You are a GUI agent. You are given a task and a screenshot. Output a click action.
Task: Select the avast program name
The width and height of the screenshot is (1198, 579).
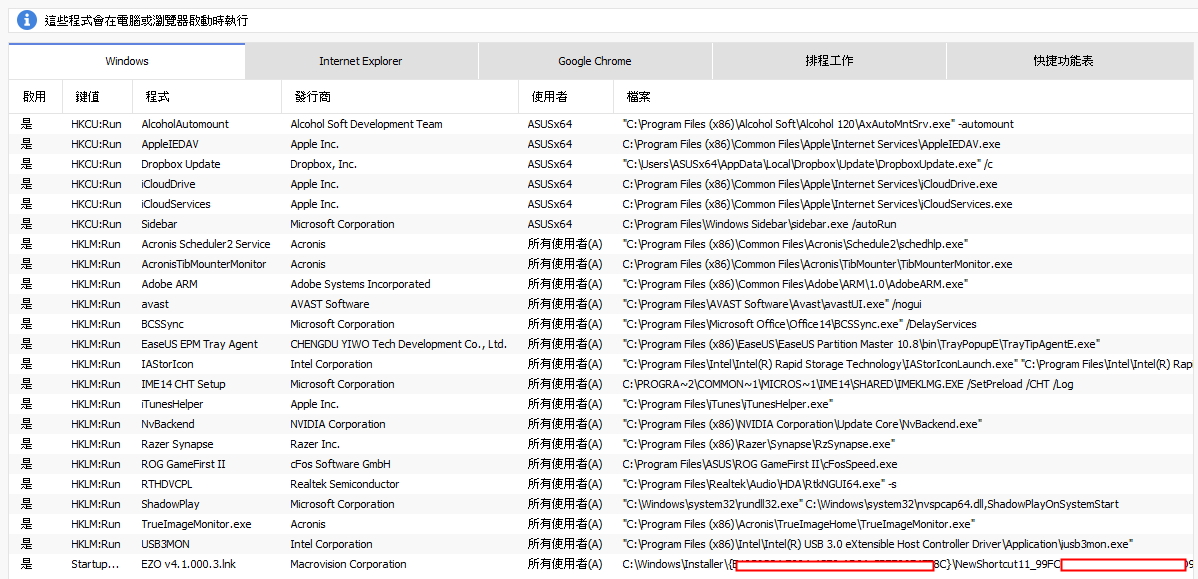[155, 304]
